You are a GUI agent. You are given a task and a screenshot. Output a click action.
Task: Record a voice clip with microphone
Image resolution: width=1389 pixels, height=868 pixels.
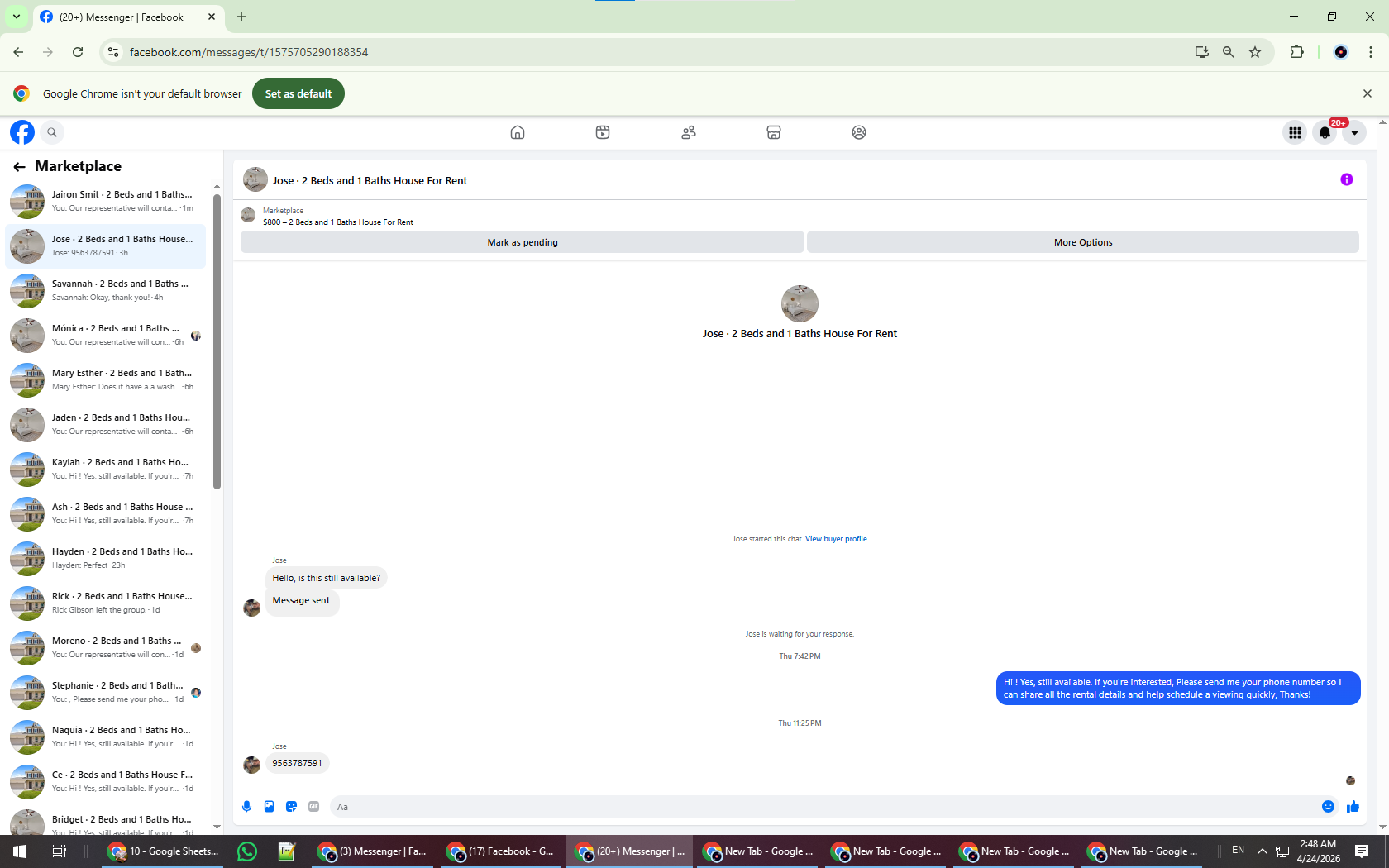click(x=246, y=807)
